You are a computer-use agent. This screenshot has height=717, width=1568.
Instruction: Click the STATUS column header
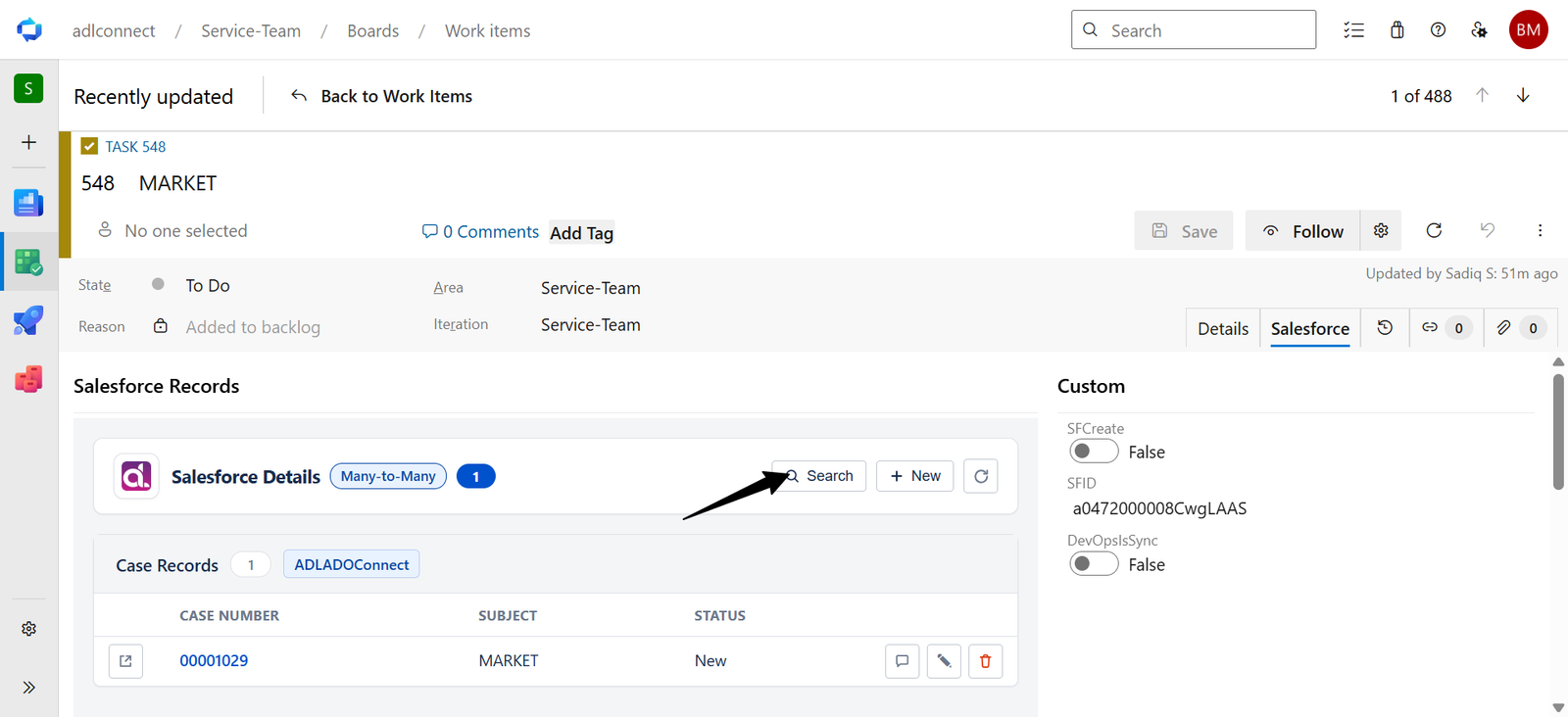720,616
